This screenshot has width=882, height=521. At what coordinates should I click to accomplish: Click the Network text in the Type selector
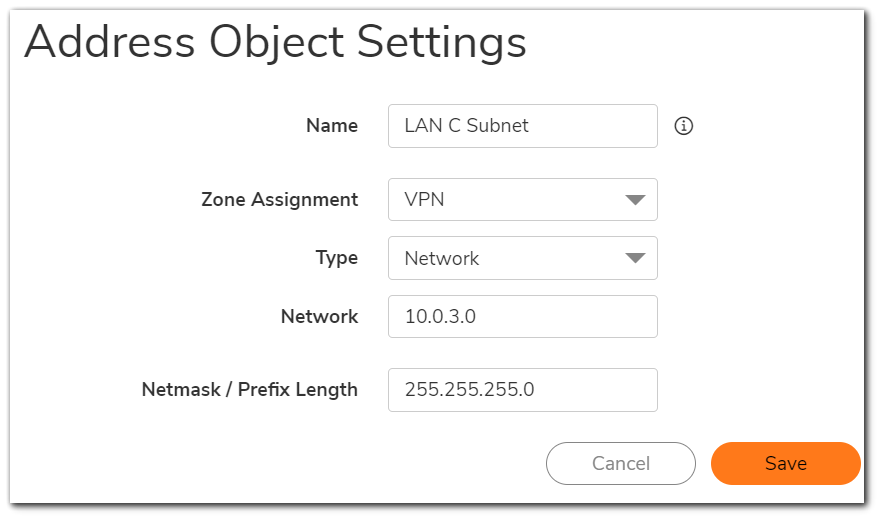pyautogui.click(x=442, y=258)
